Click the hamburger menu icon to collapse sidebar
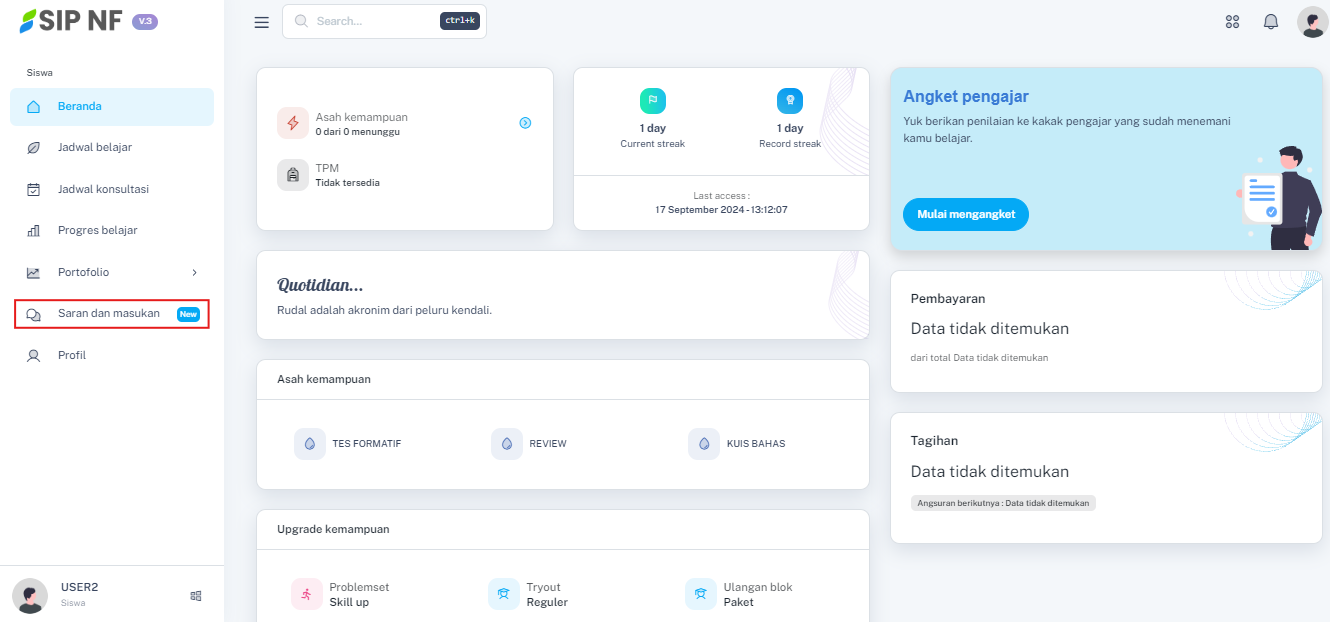Viewport: 1330px width, 622px height. click(262, 22)
